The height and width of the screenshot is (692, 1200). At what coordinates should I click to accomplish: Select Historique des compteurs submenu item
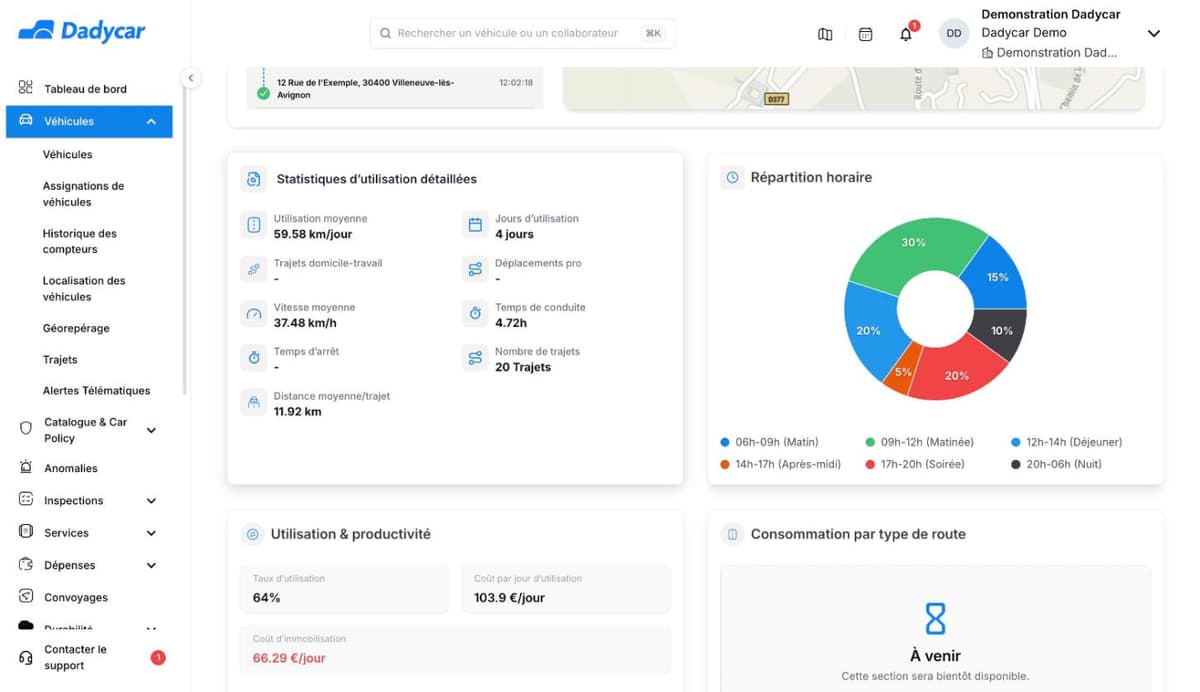(x=80, y=241)
